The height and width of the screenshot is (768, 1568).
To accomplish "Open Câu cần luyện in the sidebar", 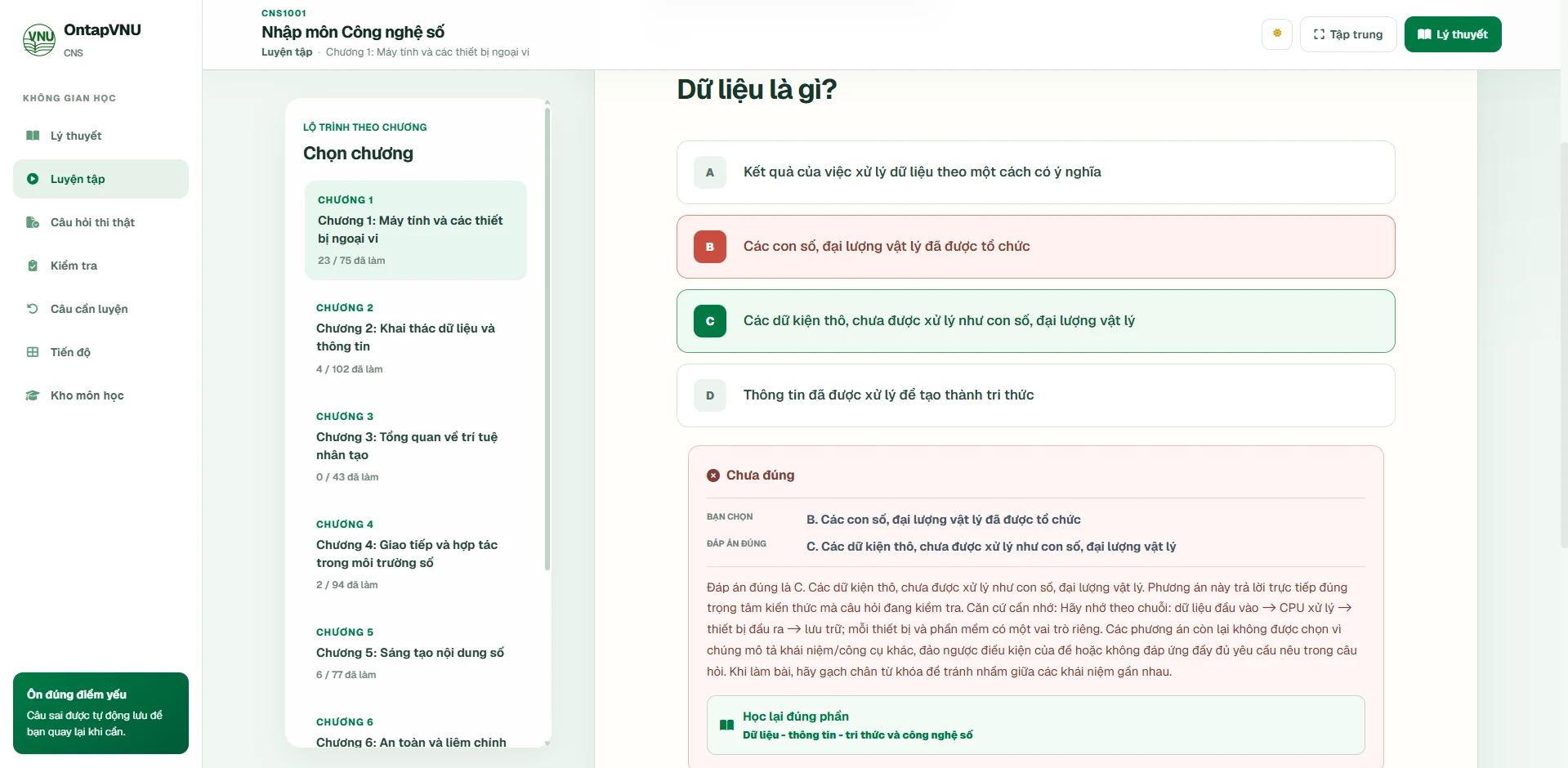I will [x=101, y=309].
